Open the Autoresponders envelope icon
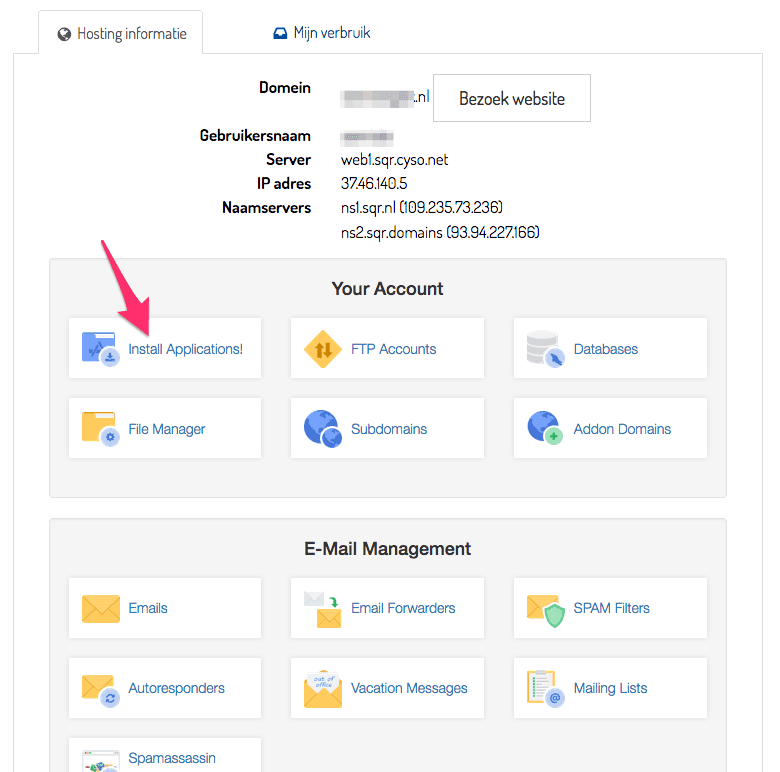The image size is (780, 772). click(x=100, y=688)
